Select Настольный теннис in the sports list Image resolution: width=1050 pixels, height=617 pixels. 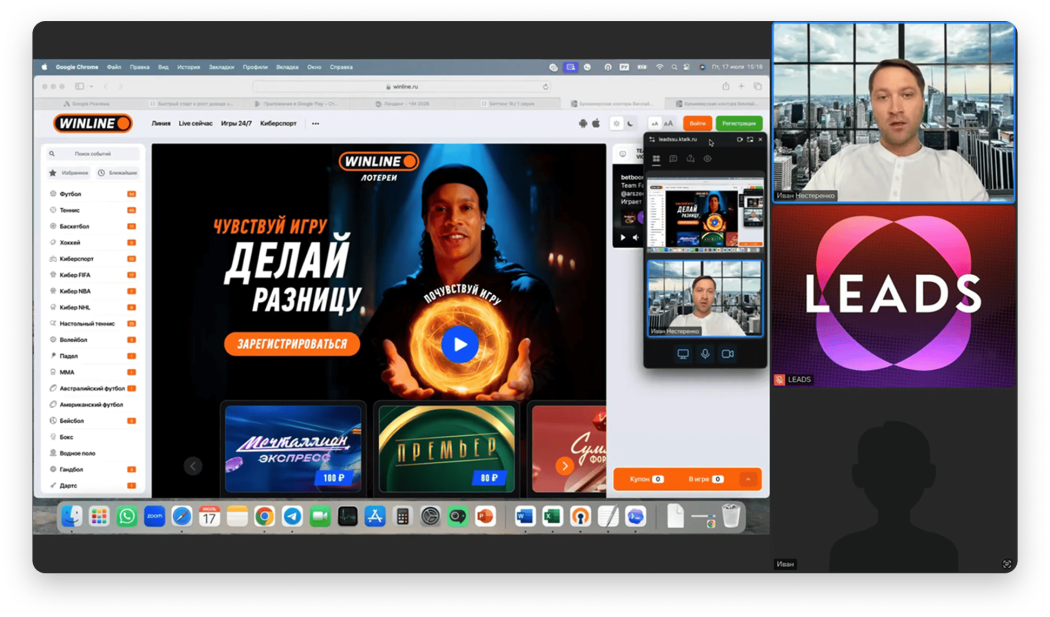tap(92, 324)
